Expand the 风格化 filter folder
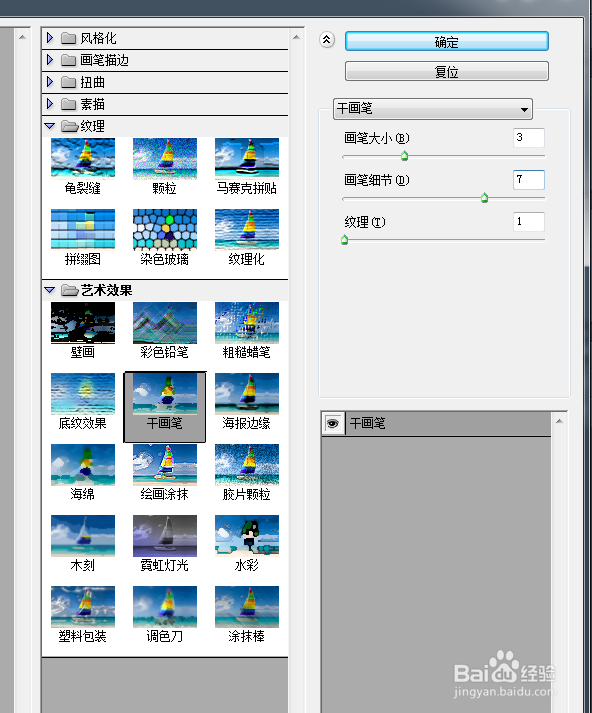The height and width of the screenshot is (713, 592). pos(50,38)
